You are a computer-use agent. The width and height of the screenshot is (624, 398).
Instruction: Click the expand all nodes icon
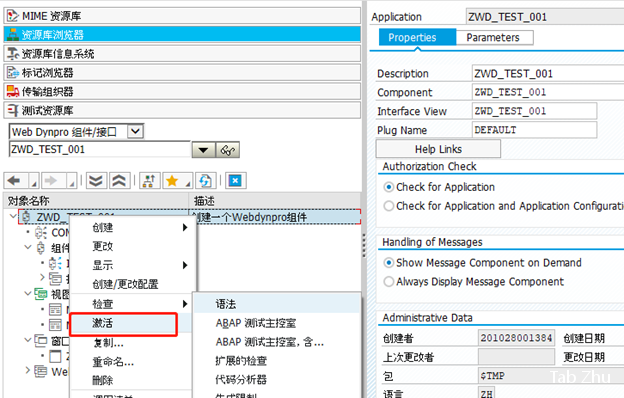click(x=96, y=181)
